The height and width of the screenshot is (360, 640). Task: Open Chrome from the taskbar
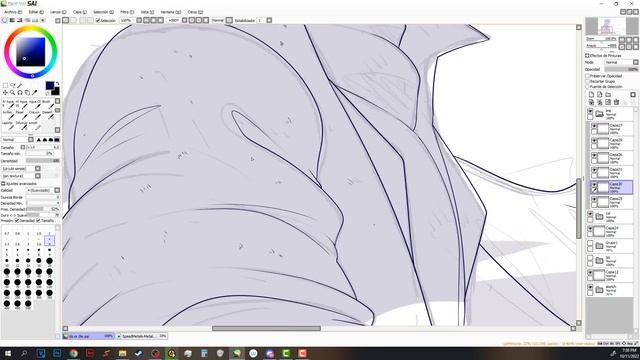coord(73,353)
